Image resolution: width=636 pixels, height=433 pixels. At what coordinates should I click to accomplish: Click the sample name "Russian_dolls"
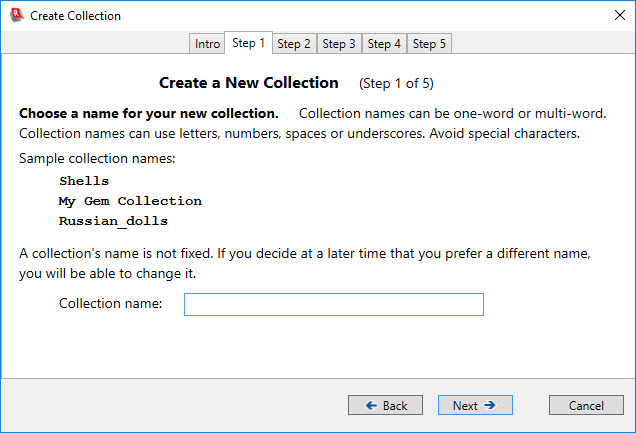pos(113,221)
